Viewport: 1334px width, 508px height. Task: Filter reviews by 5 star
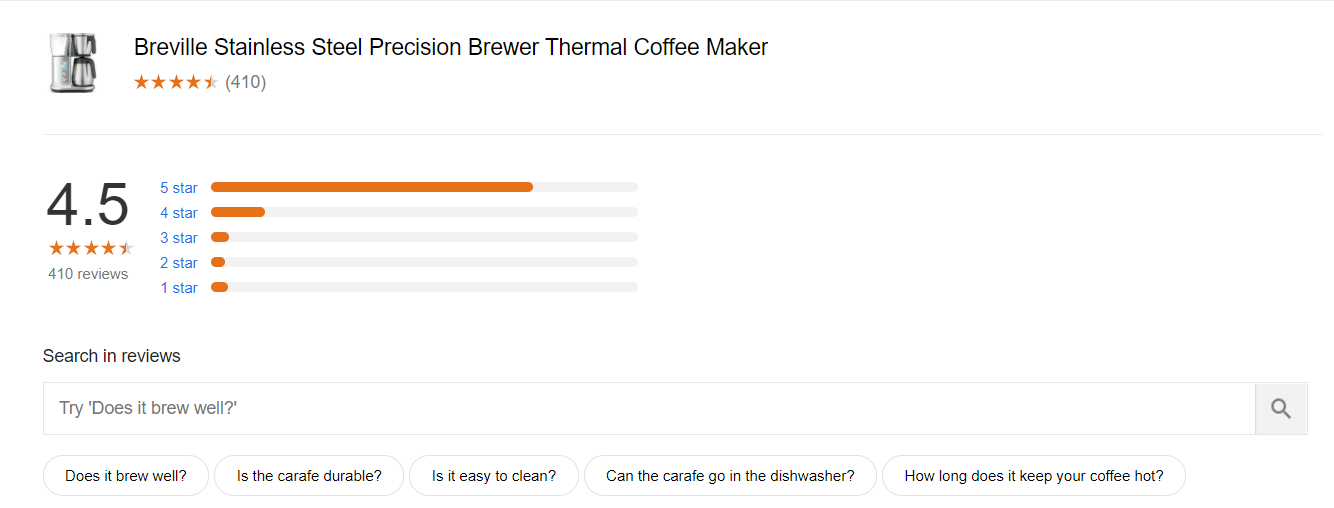click(x=179, y=188)
